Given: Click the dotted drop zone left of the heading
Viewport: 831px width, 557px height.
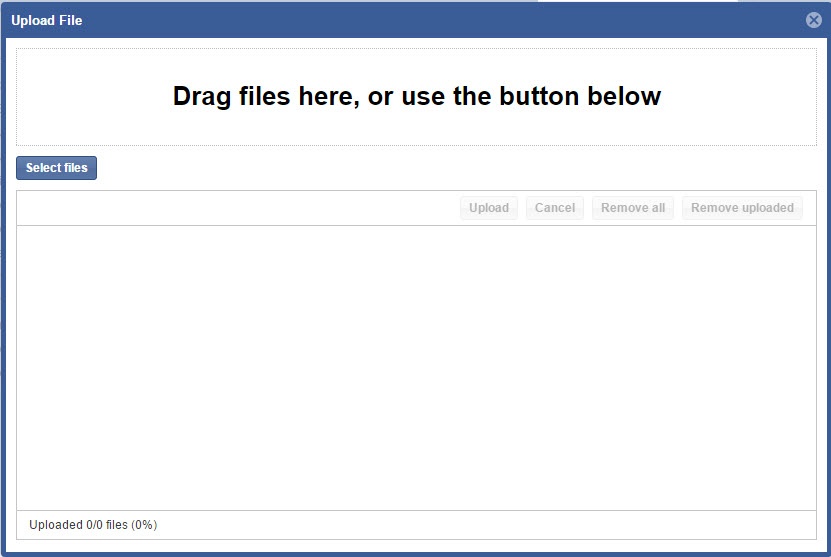Looking at the screenshot, I should click(x=90, y=96).
